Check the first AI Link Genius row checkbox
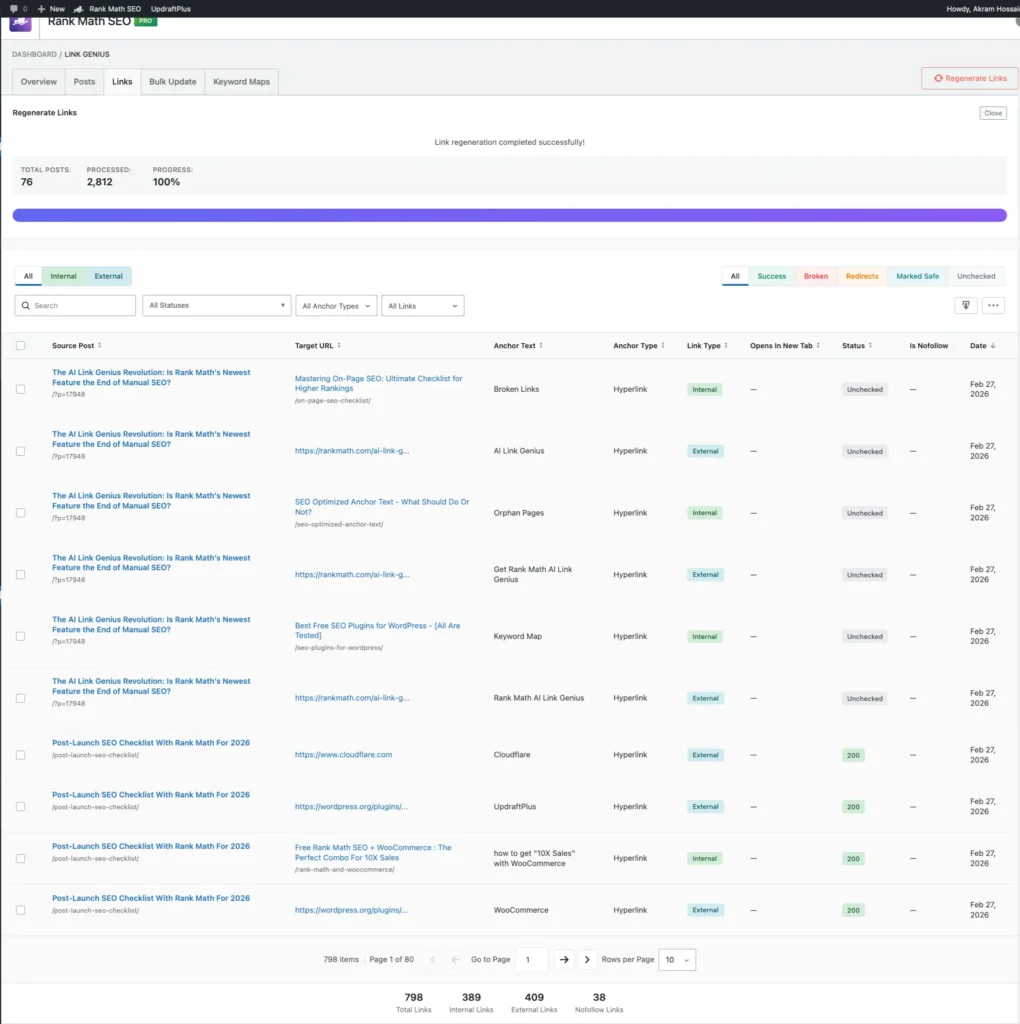The height and width of the screenshot is (1024, 1020). [20, 389]
